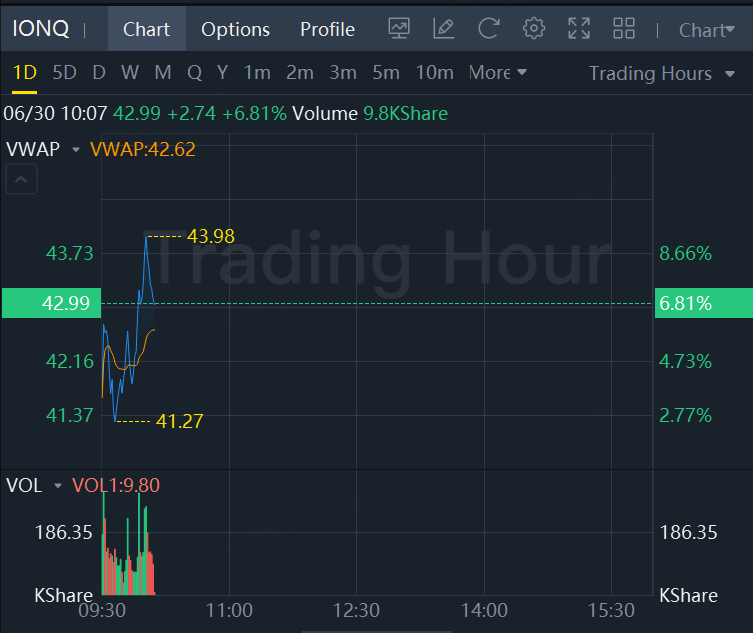Activate the drawing pencil tool

[444, 29]
